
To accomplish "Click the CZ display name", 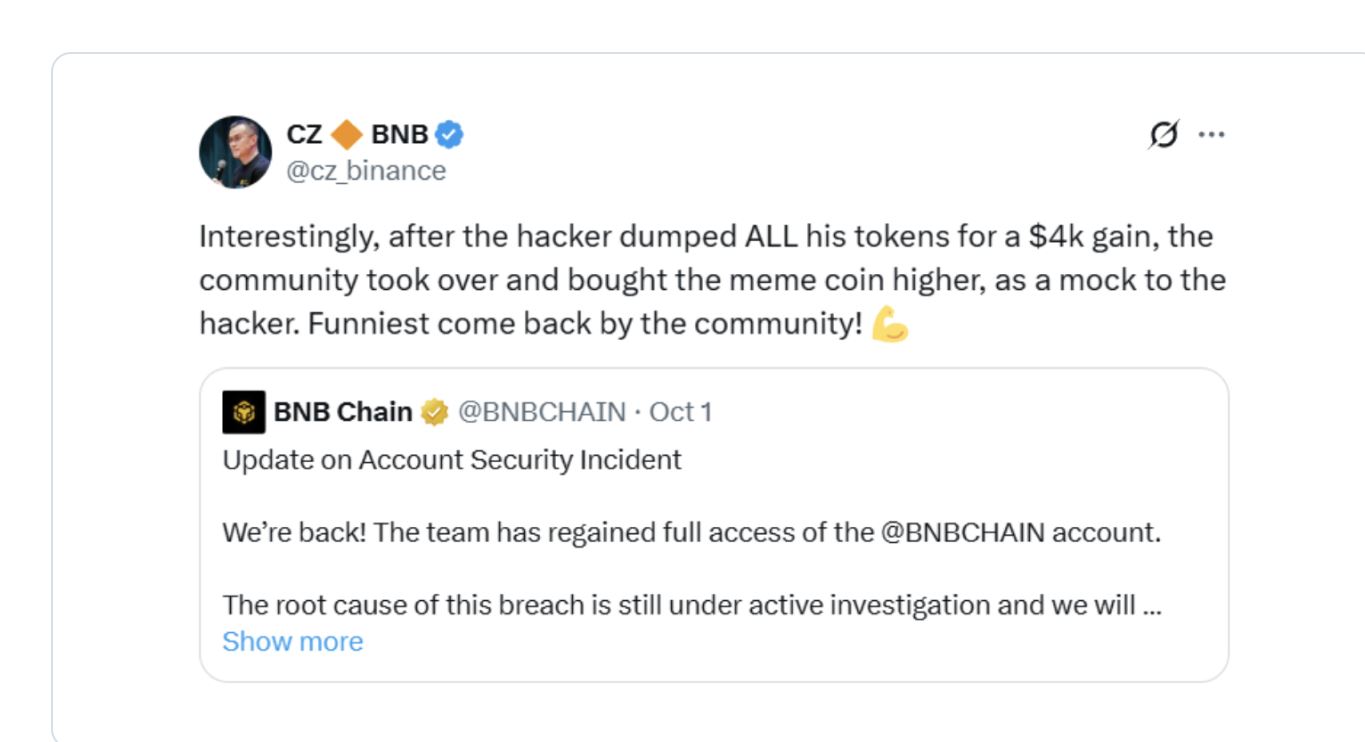I will click(304, 134).
